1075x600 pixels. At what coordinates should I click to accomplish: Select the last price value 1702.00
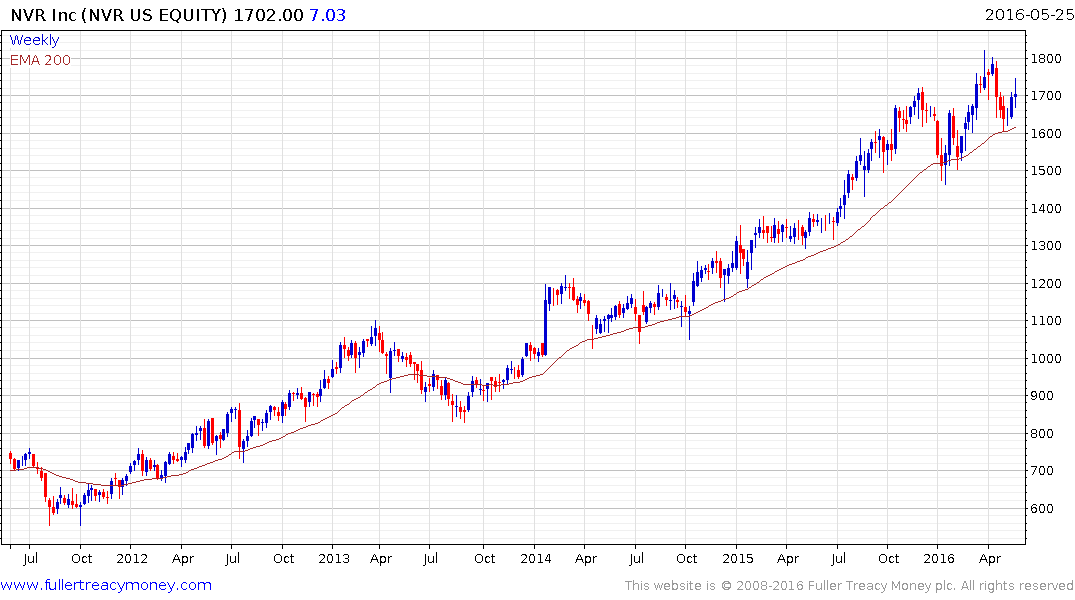269,15
